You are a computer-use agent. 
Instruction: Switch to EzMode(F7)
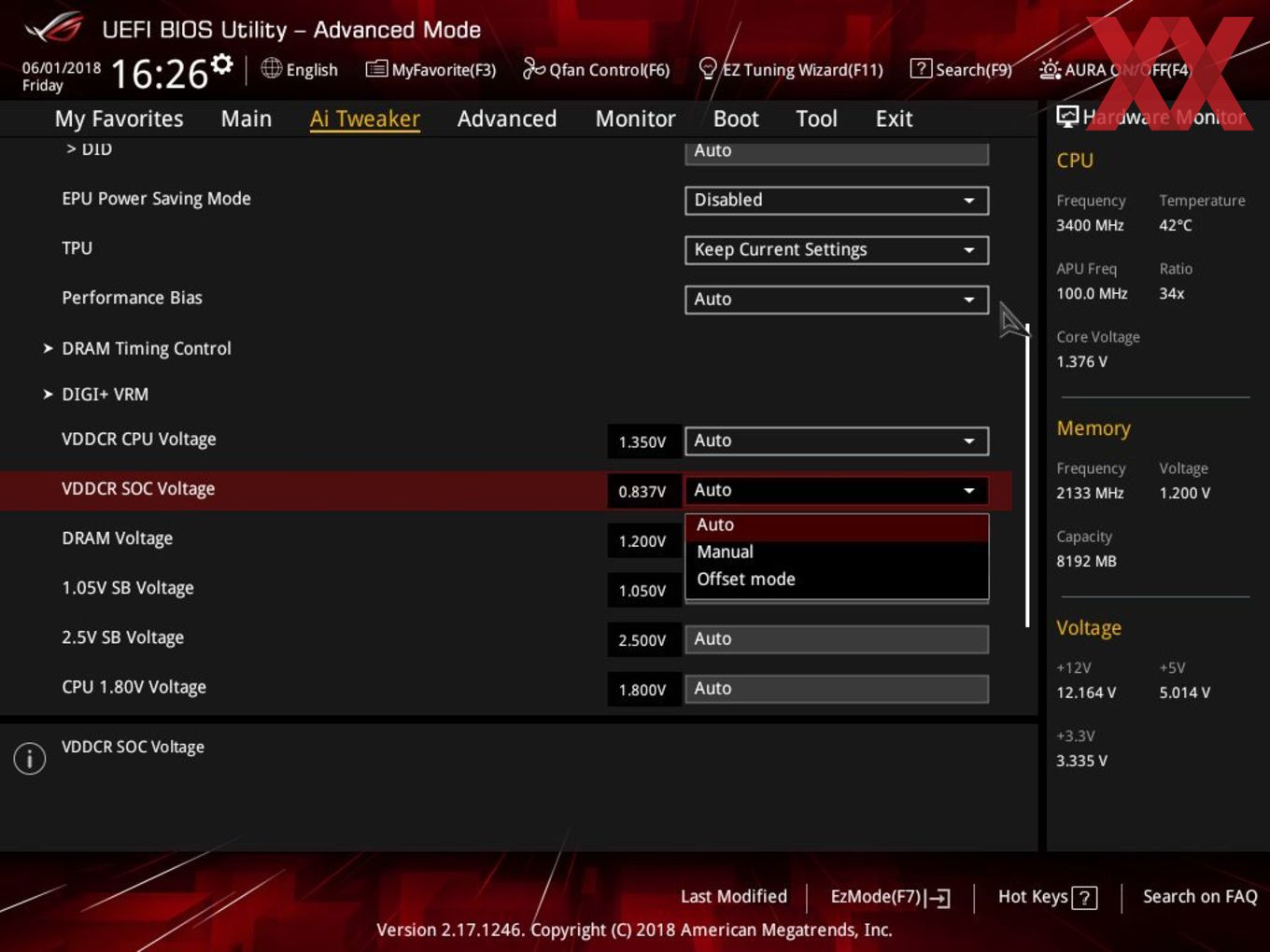pos(890,897)
